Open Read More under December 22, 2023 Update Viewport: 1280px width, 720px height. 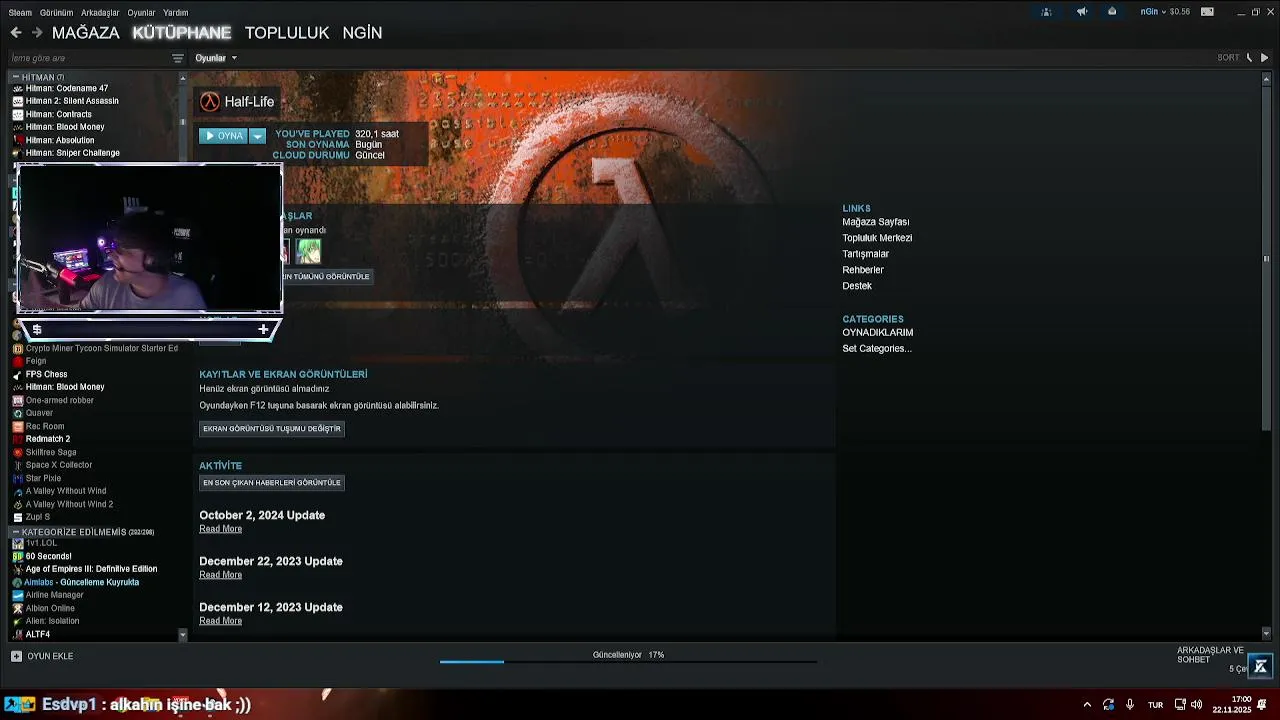pos(220,575)
